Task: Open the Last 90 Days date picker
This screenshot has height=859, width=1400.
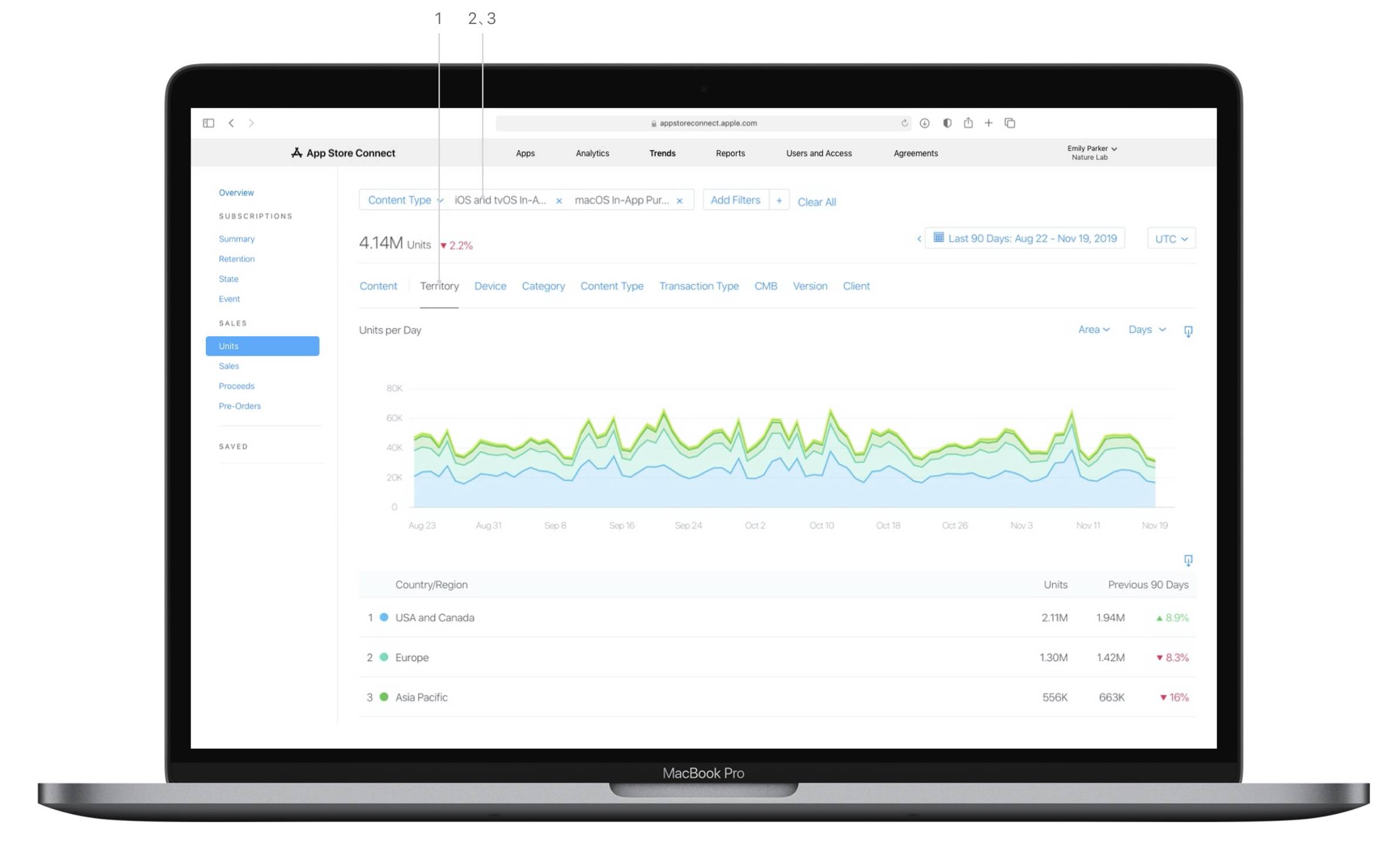Action: (x=1025, y=238)
